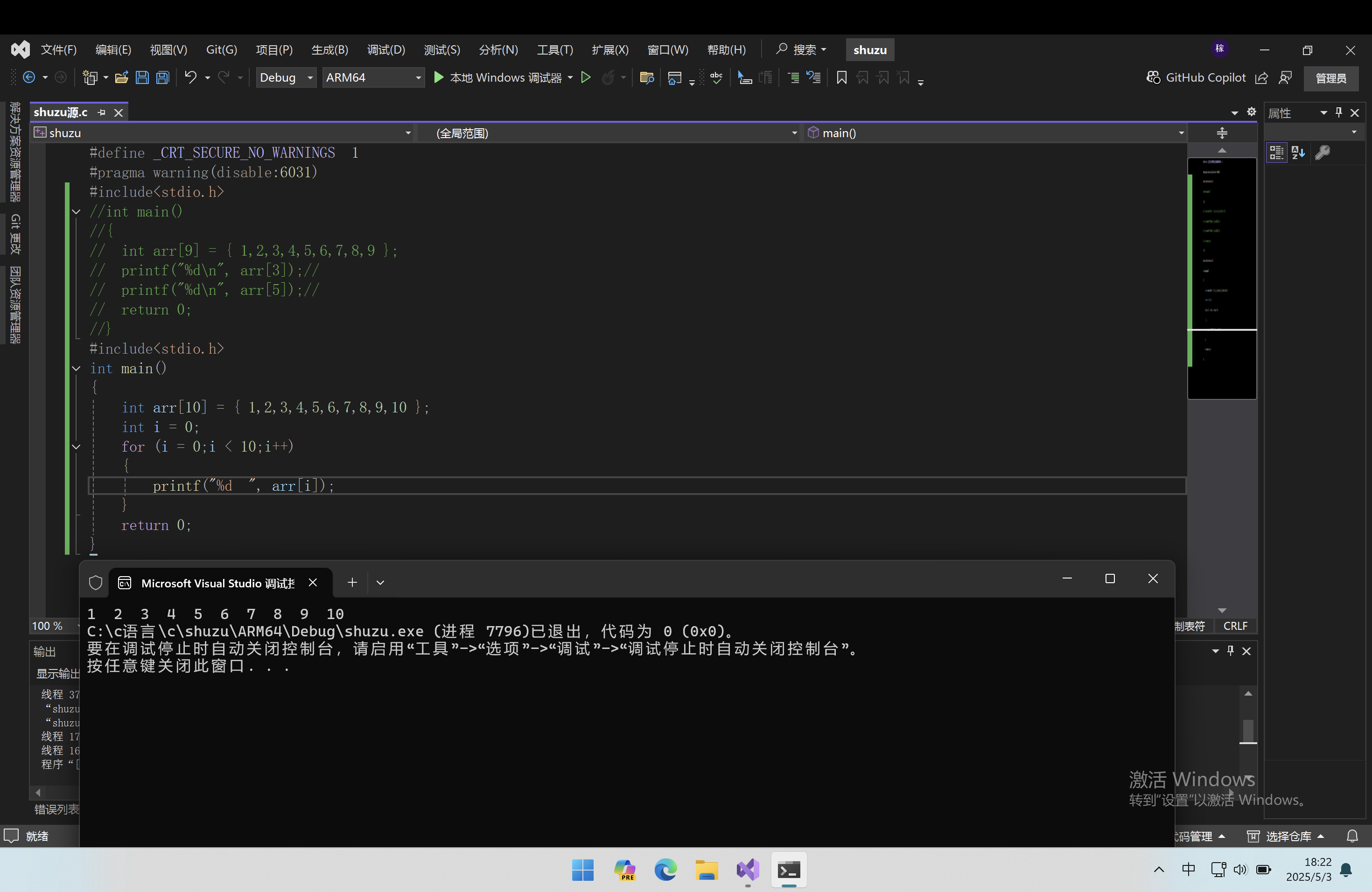Open Windows Start menu on taskbar

[x=583, y=870]
